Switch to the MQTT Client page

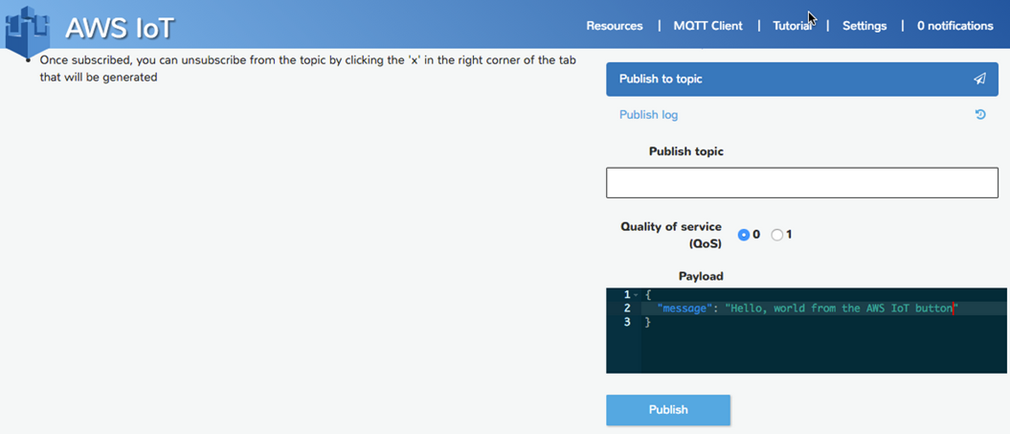(708, 26)
